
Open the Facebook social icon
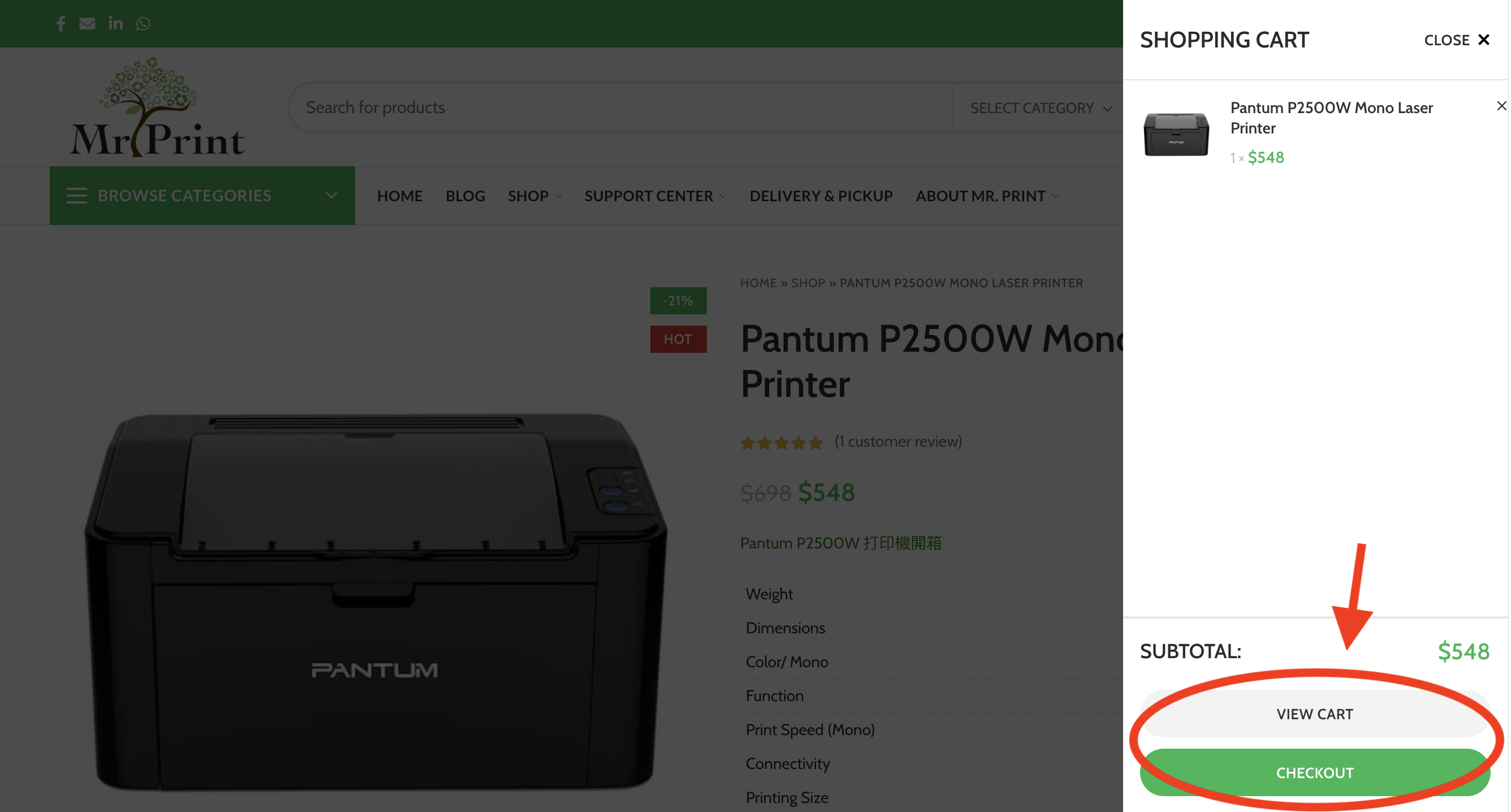pos(61,24)
